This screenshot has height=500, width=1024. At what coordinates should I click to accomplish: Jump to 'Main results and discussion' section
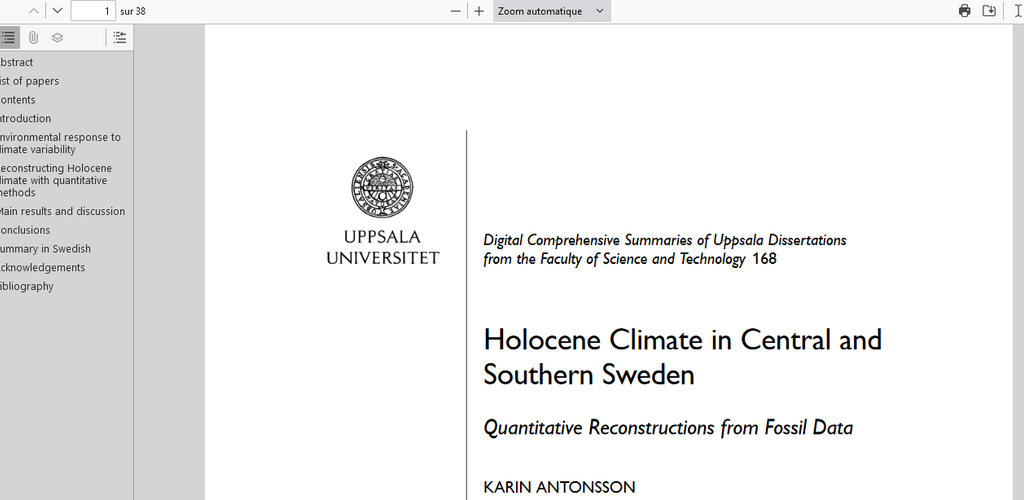(62, 211)
